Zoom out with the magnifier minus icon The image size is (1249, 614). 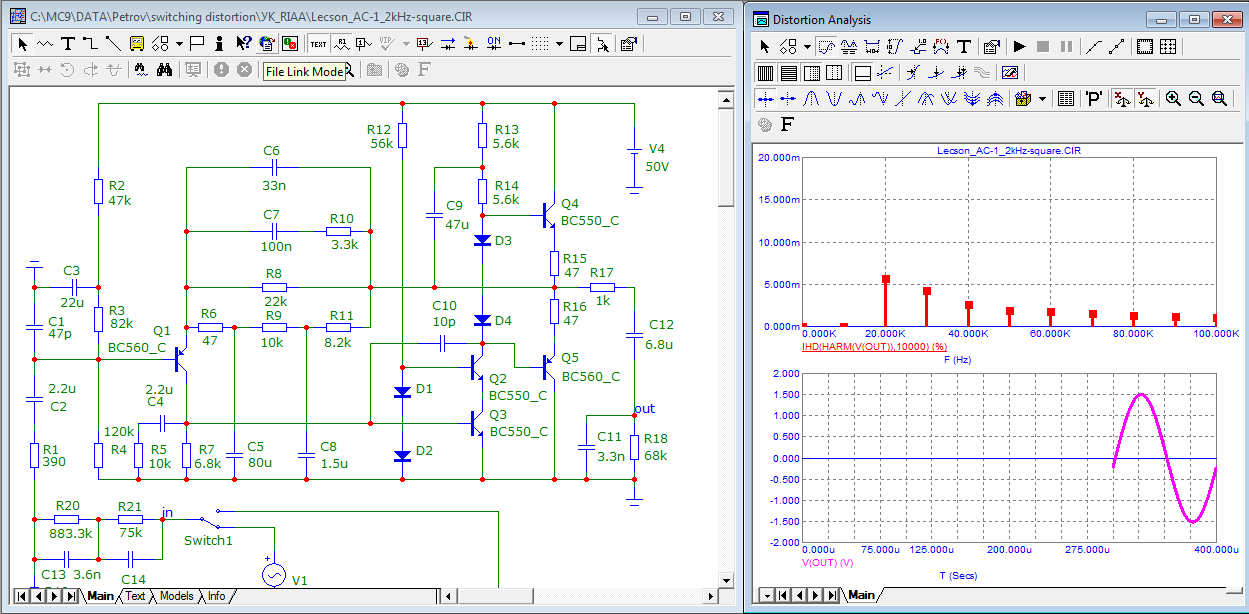(1196, 98)
